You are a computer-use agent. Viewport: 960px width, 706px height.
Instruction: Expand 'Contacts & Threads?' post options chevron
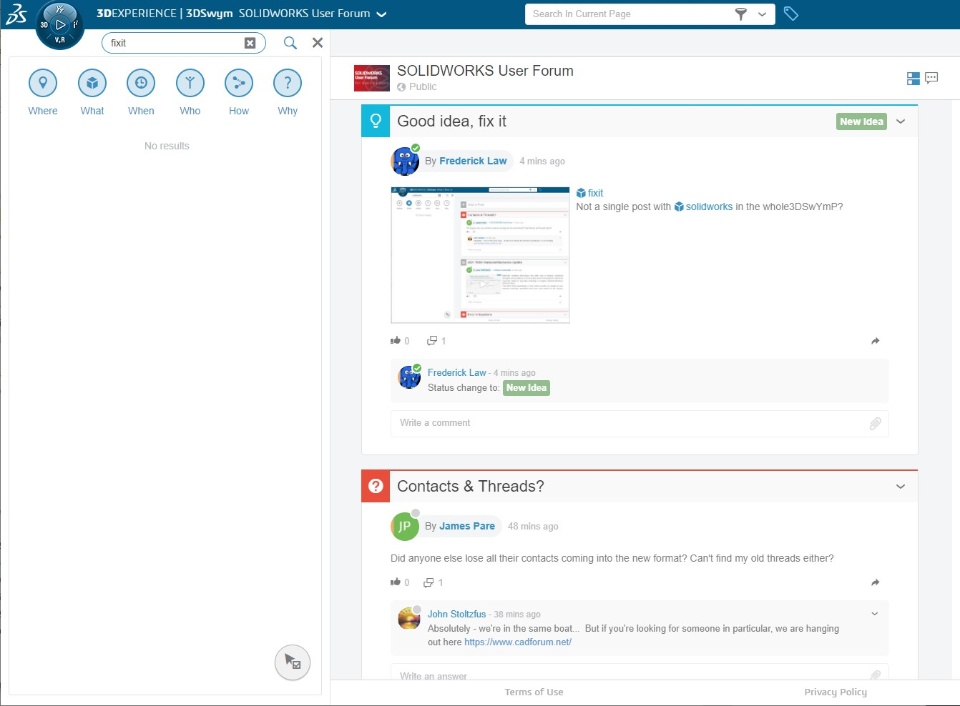(x=901, y=486)
